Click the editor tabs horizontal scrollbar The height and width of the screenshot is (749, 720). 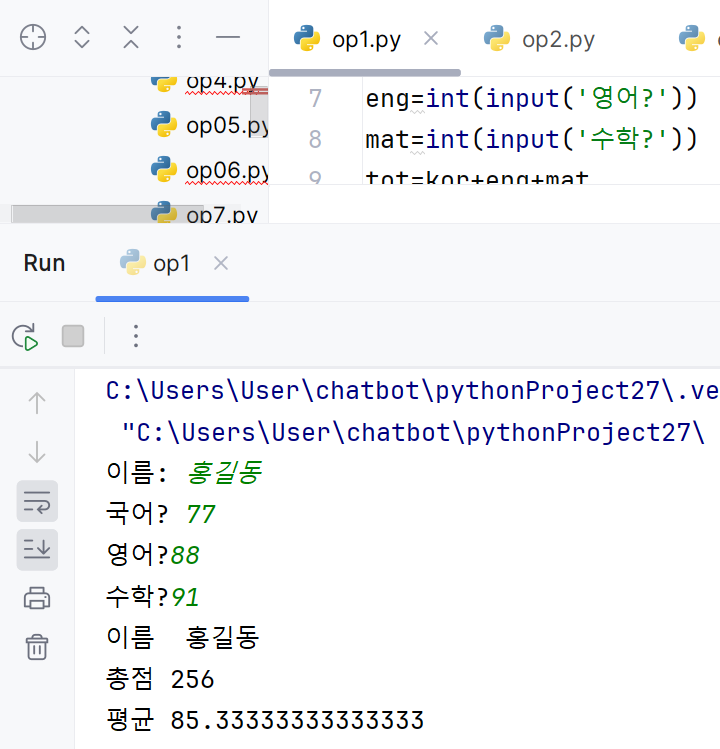(365, 73)
